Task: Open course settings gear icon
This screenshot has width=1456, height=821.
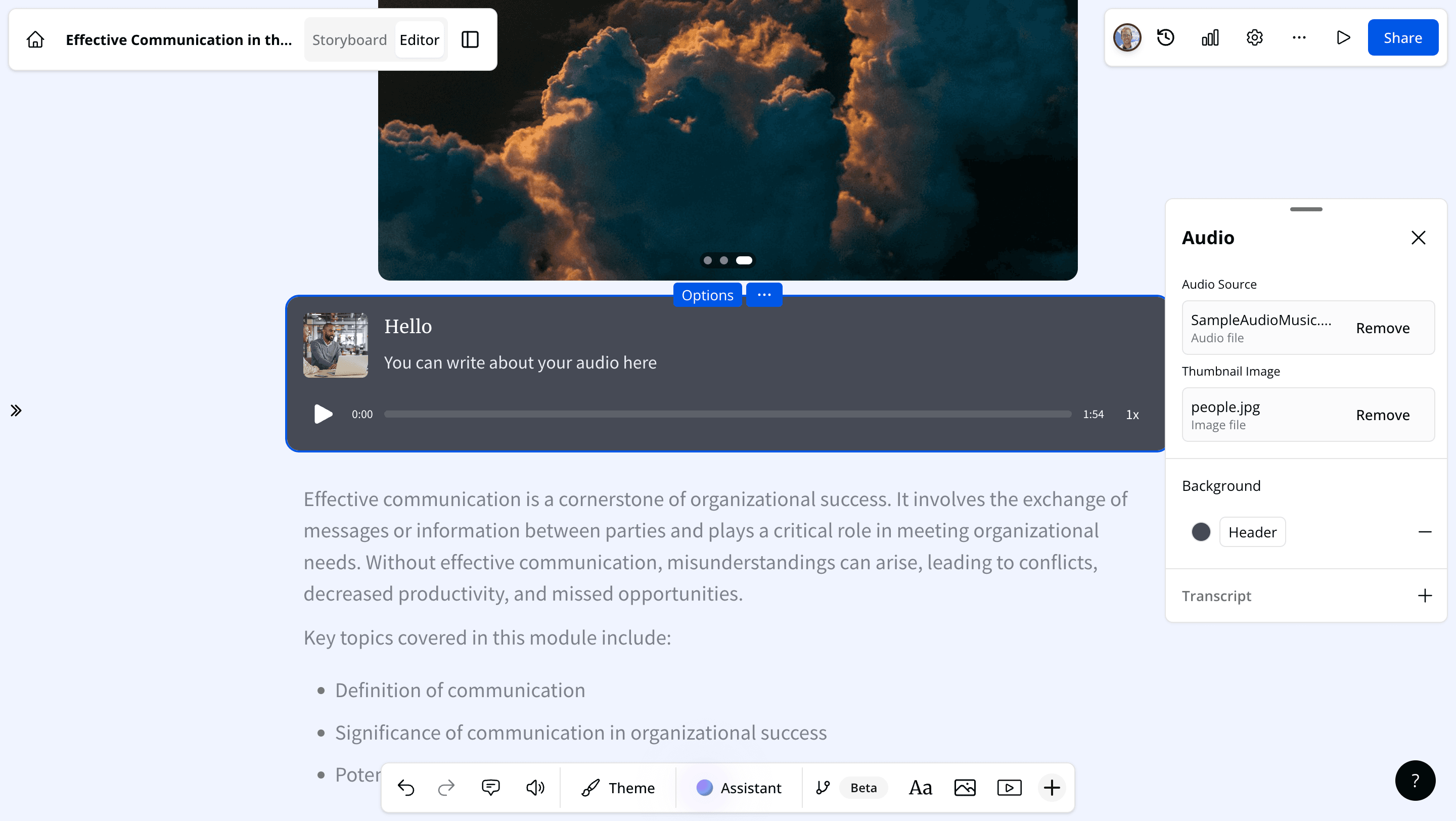Action: point(1254,38)
